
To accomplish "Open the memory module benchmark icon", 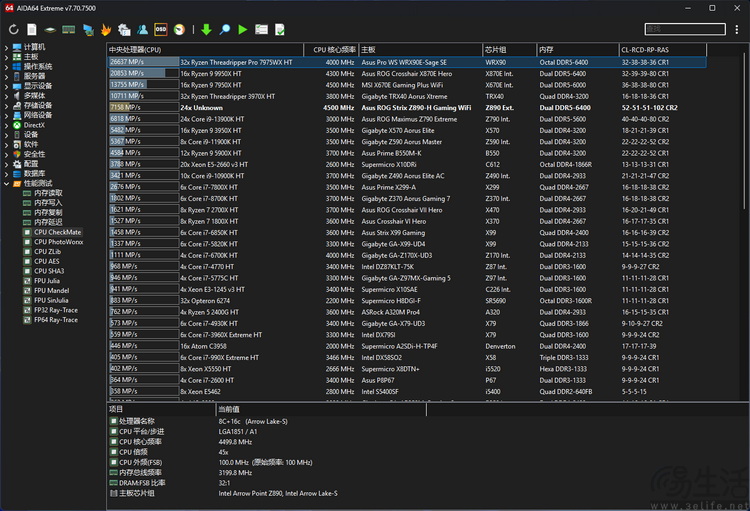I will [68, 30].
